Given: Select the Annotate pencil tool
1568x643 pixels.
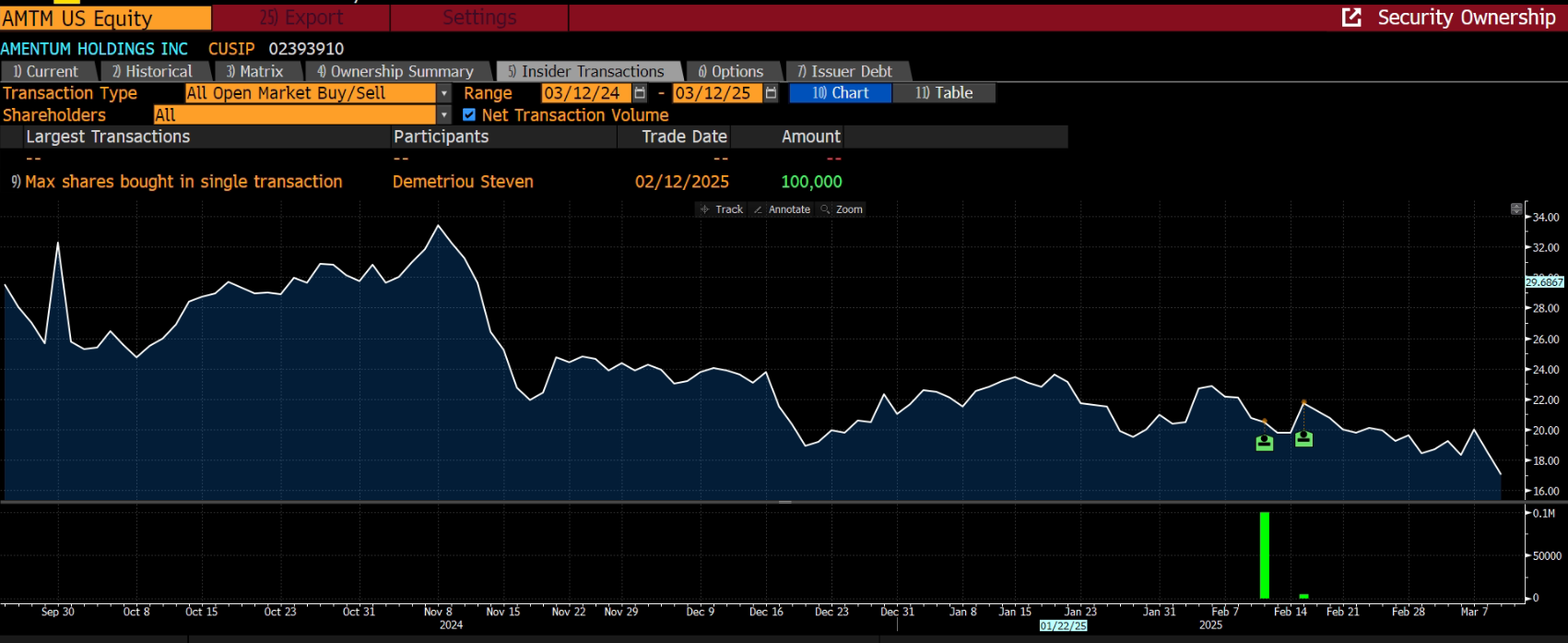Looking at the screenshot, I should click(782, 209).
